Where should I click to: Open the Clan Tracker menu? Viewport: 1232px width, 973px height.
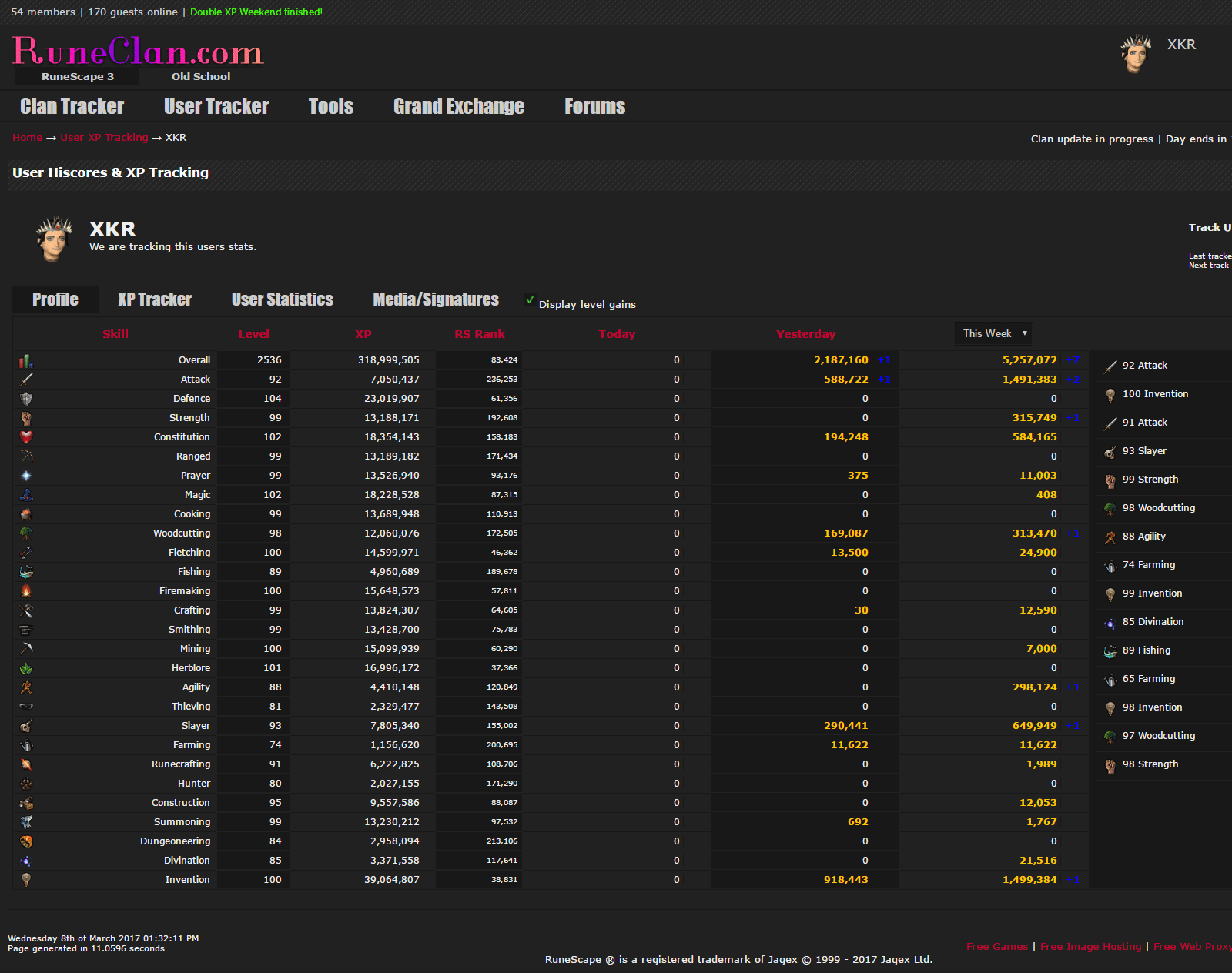coord(72,106)
